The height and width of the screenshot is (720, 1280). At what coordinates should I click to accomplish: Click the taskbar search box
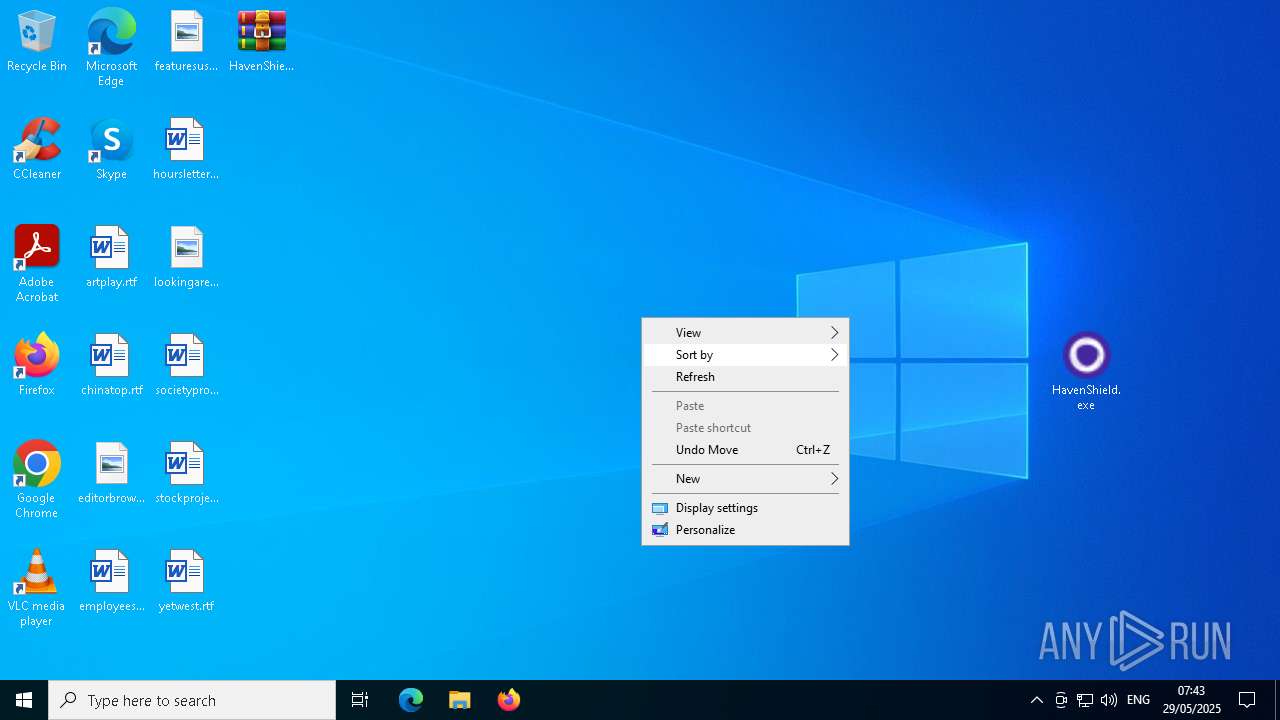click(192, 700)
